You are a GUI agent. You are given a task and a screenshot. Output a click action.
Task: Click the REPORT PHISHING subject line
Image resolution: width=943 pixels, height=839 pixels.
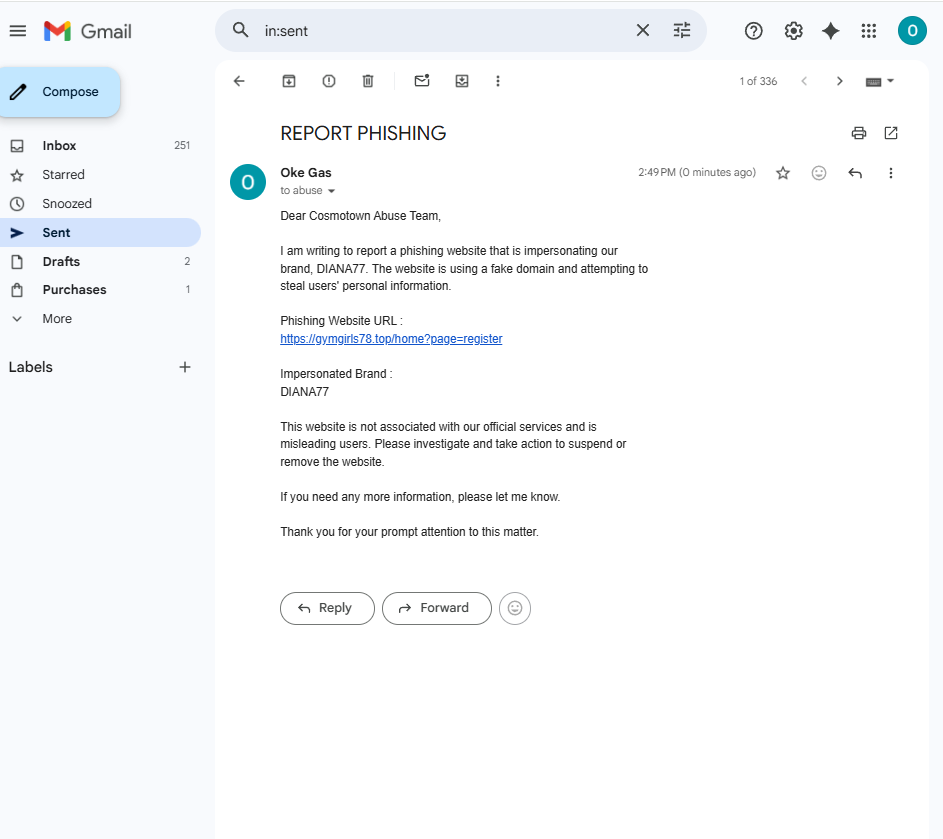(363, 134)
